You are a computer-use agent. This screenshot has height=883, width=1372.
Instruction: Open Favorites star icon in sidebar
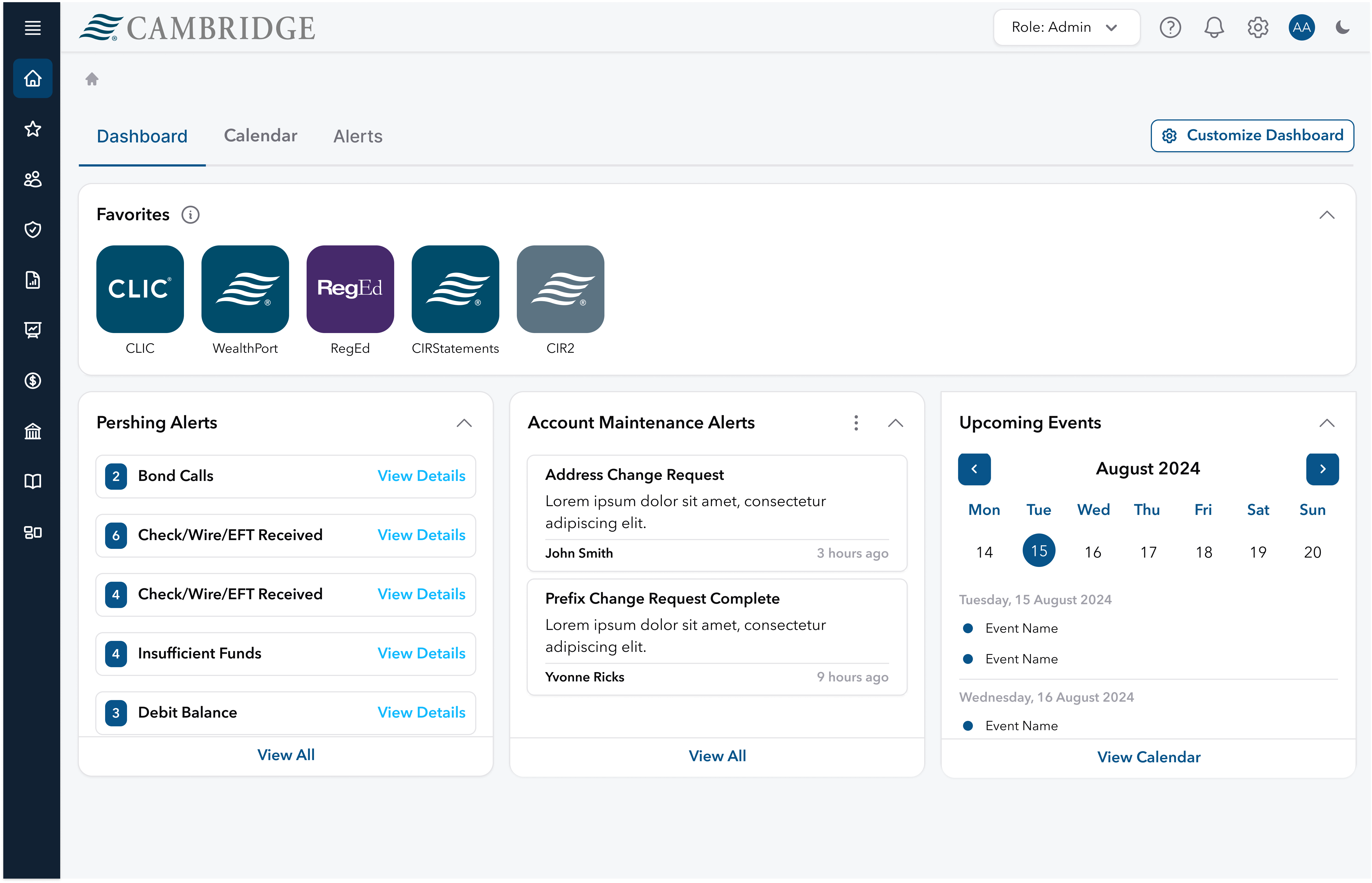pos(33,128)
